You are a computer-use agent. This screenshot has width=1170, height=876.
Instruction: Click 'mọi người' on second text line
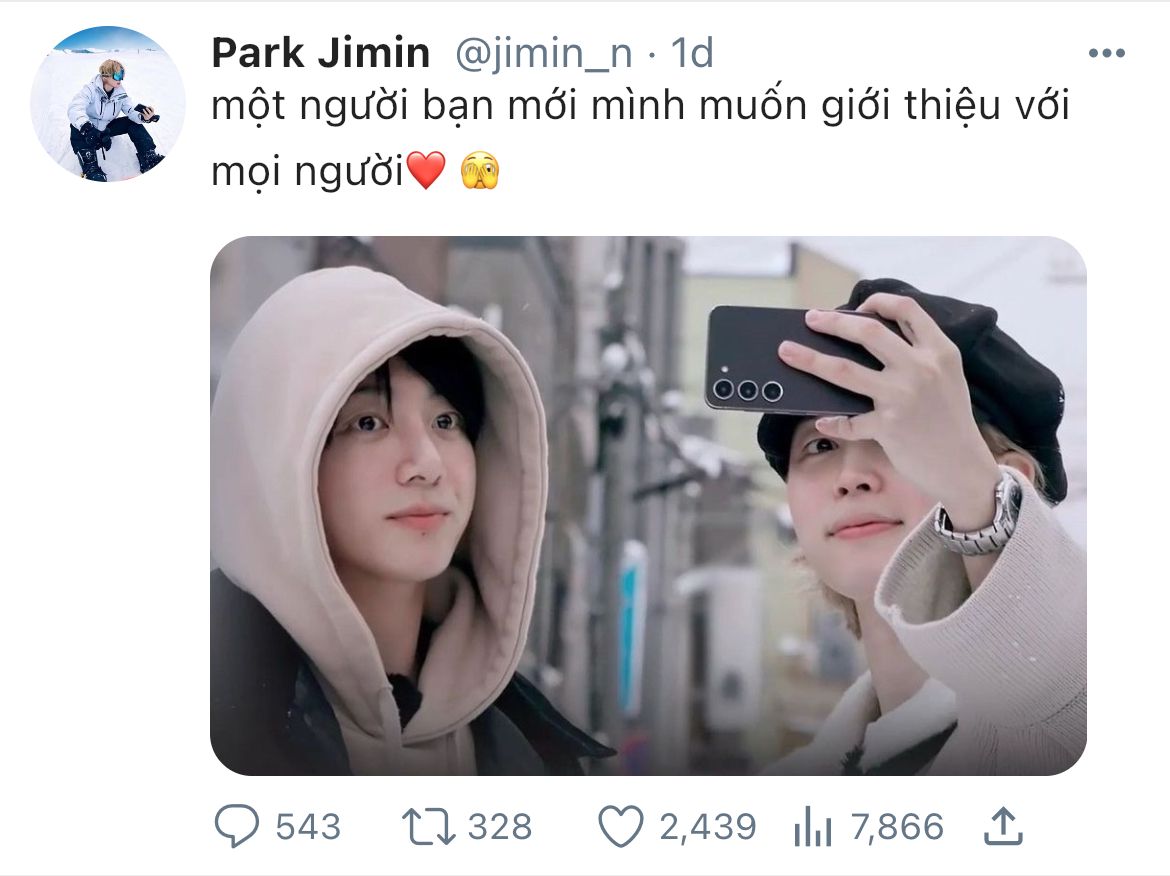point(307,172)
